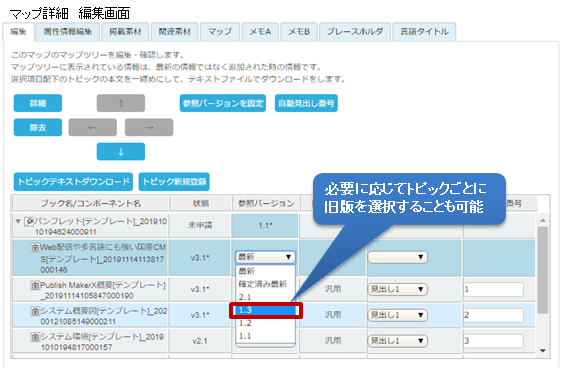Click the topic icon beside システム環境
This screenshot has height=375, width=577.
[x=35, y=337]
